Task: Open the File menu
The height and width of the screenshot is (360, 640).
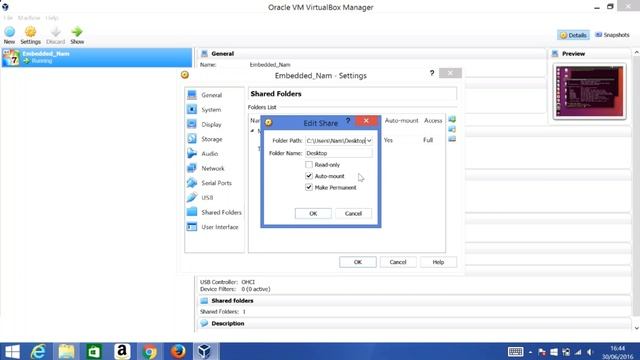Action: pyautogui.click(x=8, y=18)
